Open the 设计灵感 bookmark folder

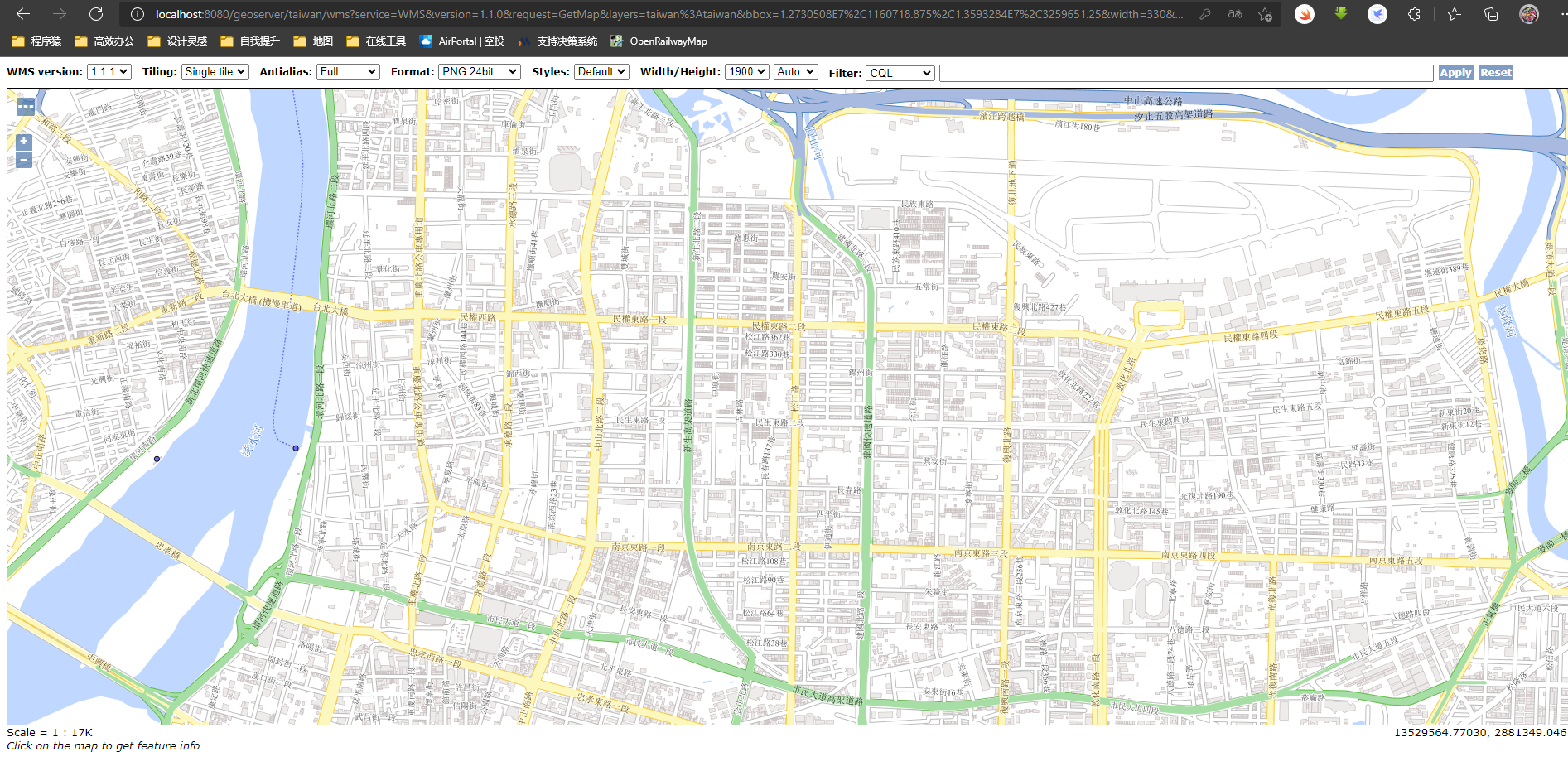[x=177, y=41]
